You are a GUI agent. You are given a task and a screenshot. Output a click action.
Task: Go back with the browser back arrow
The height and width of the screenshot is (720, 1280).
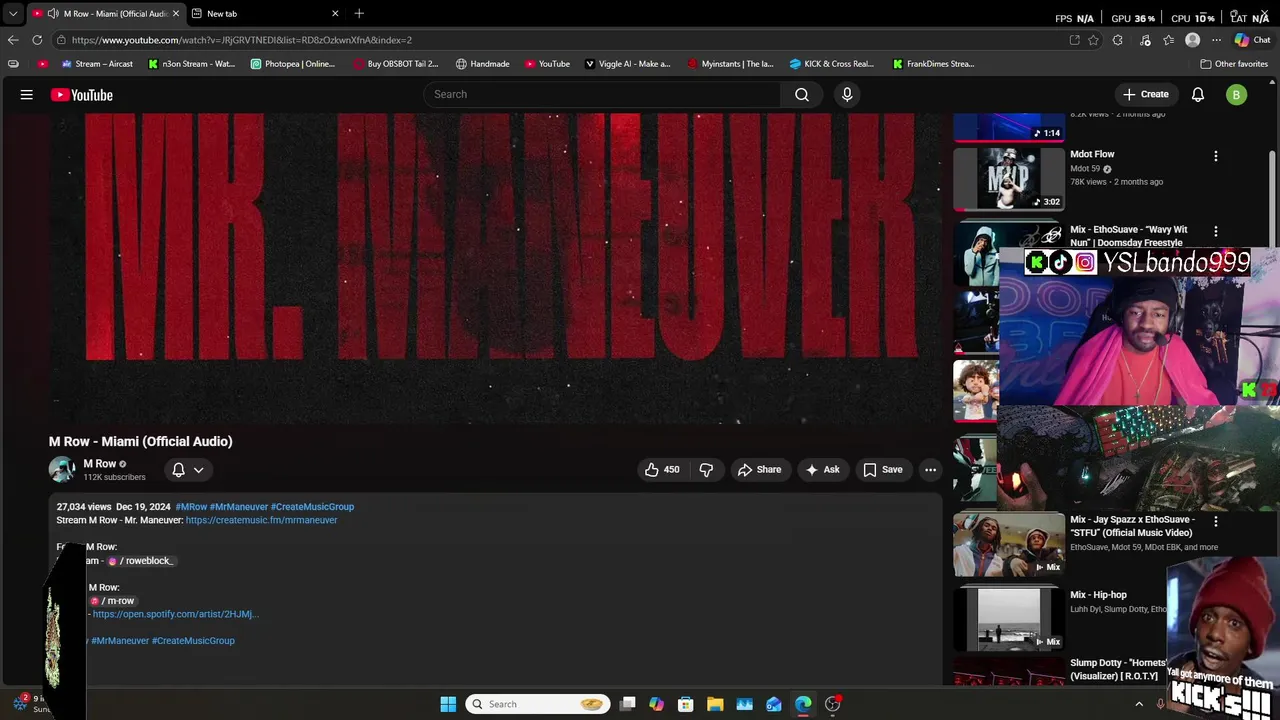coord(13,40)
